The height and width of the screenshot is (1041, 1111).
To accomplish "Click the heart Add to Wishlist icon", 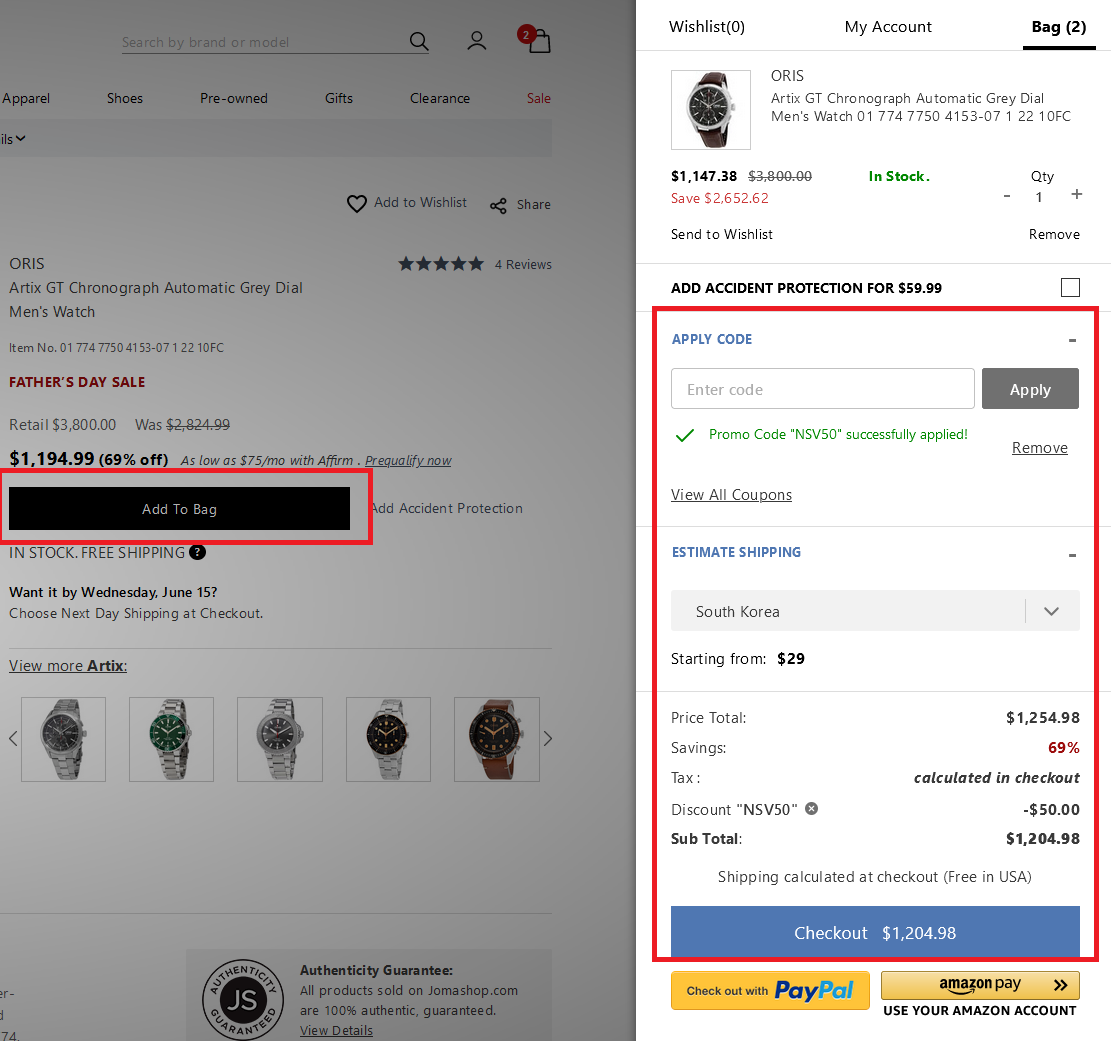I will (x=356, y=204).
